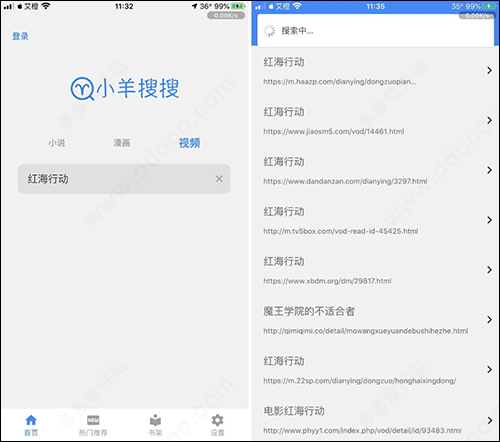Open the 魔王学院的不适合者 result
500x442 pixels.
click(375, 320)
